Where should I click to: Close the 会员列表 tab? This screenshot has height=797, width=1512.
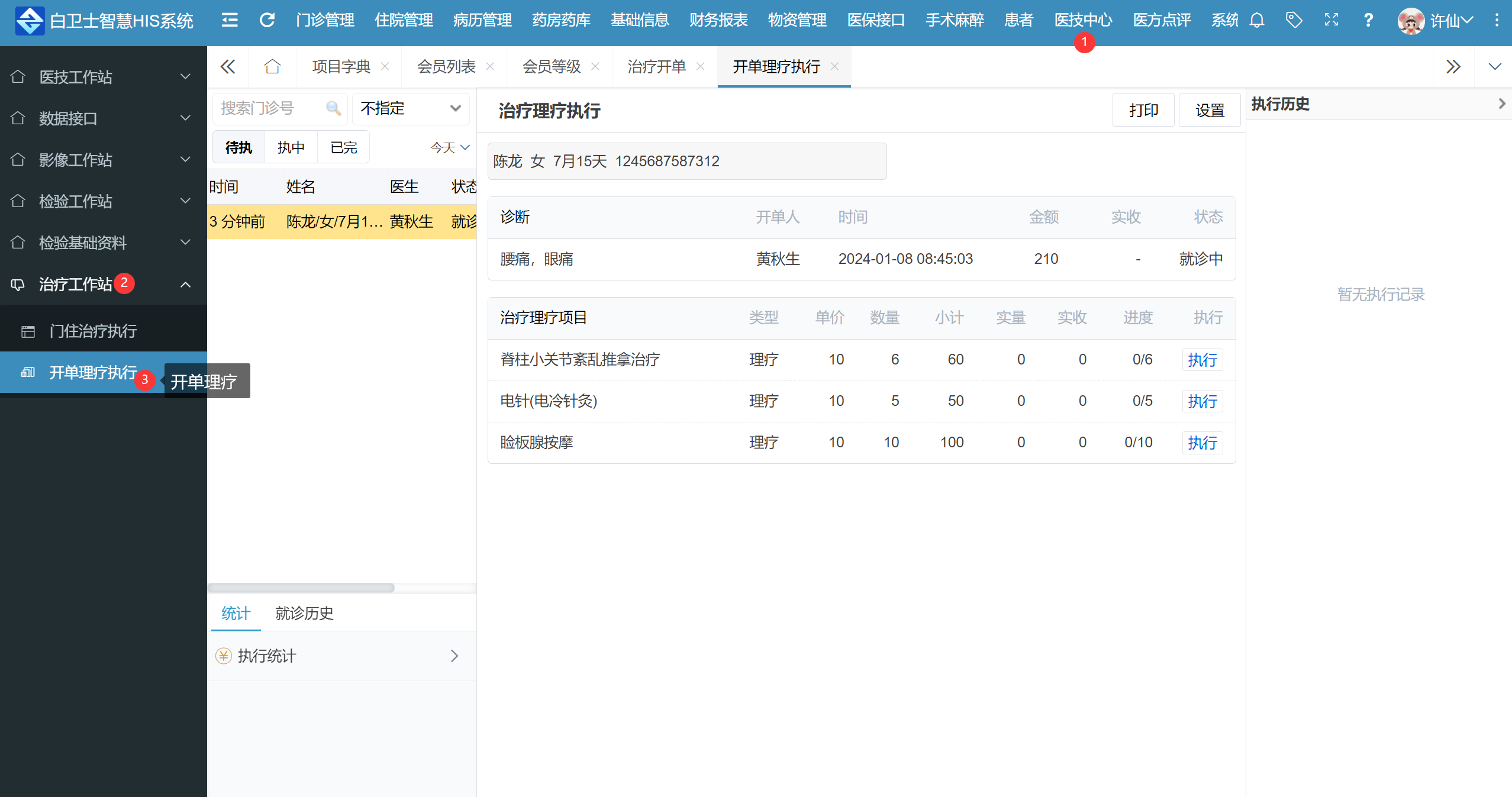pos(490,66)
